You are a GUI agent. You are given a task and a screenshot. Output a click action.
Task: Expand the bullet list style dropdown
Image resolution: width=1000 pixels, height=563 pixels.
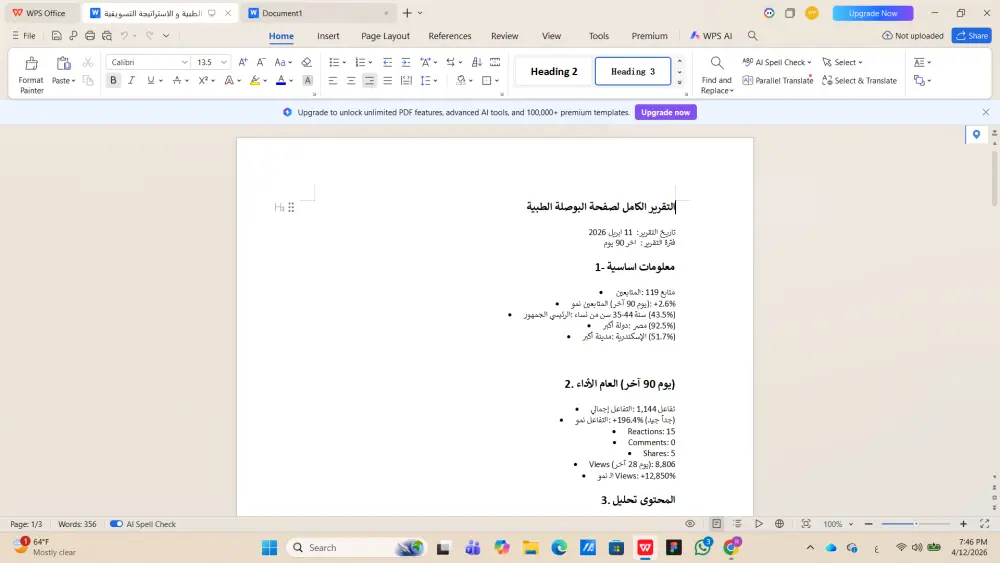pyautogui.click(x=344, y=62)
